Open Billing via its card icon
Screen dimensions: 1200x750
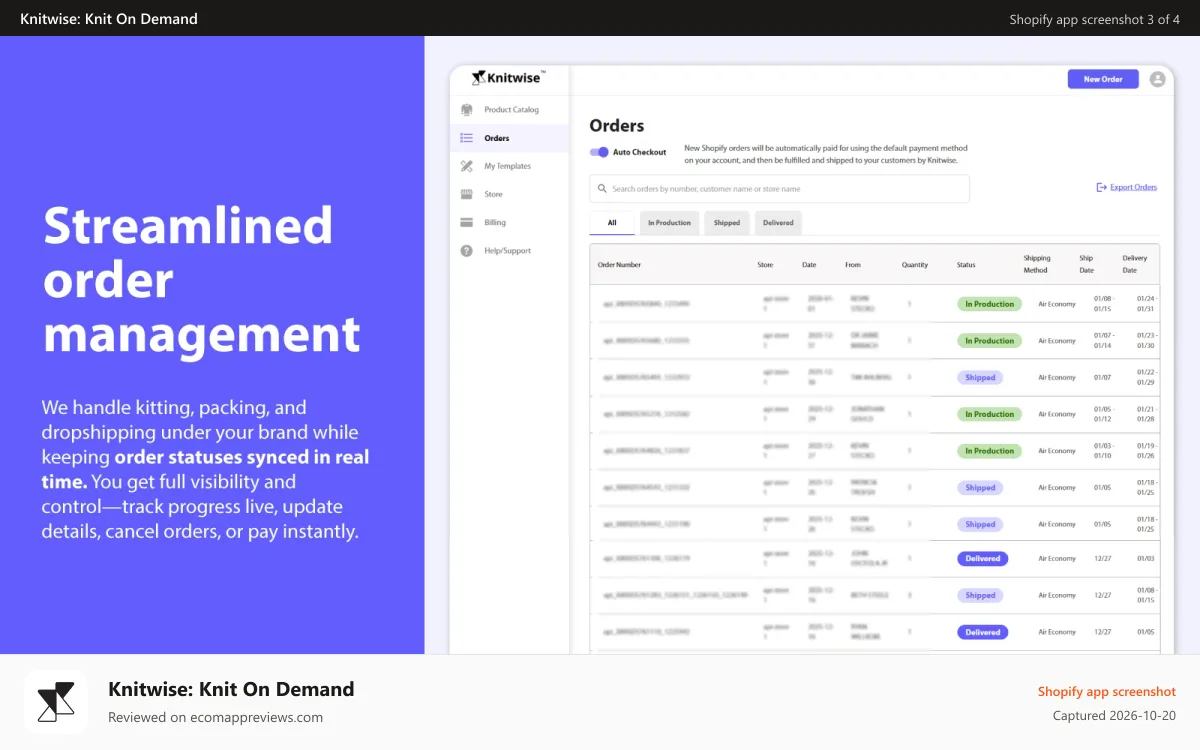tap(466, 222)
